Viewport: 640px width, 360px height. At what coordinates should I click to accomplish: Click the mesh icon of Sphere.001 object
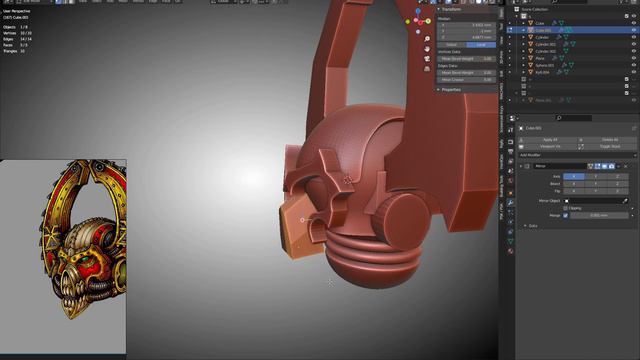(x=531, y=65)
